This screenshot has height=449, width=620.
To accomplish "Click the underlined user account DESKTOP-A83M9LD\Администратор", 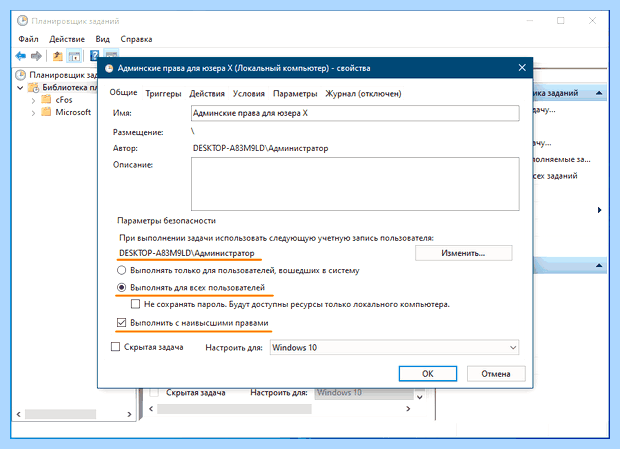I will [x=187, y=253].
